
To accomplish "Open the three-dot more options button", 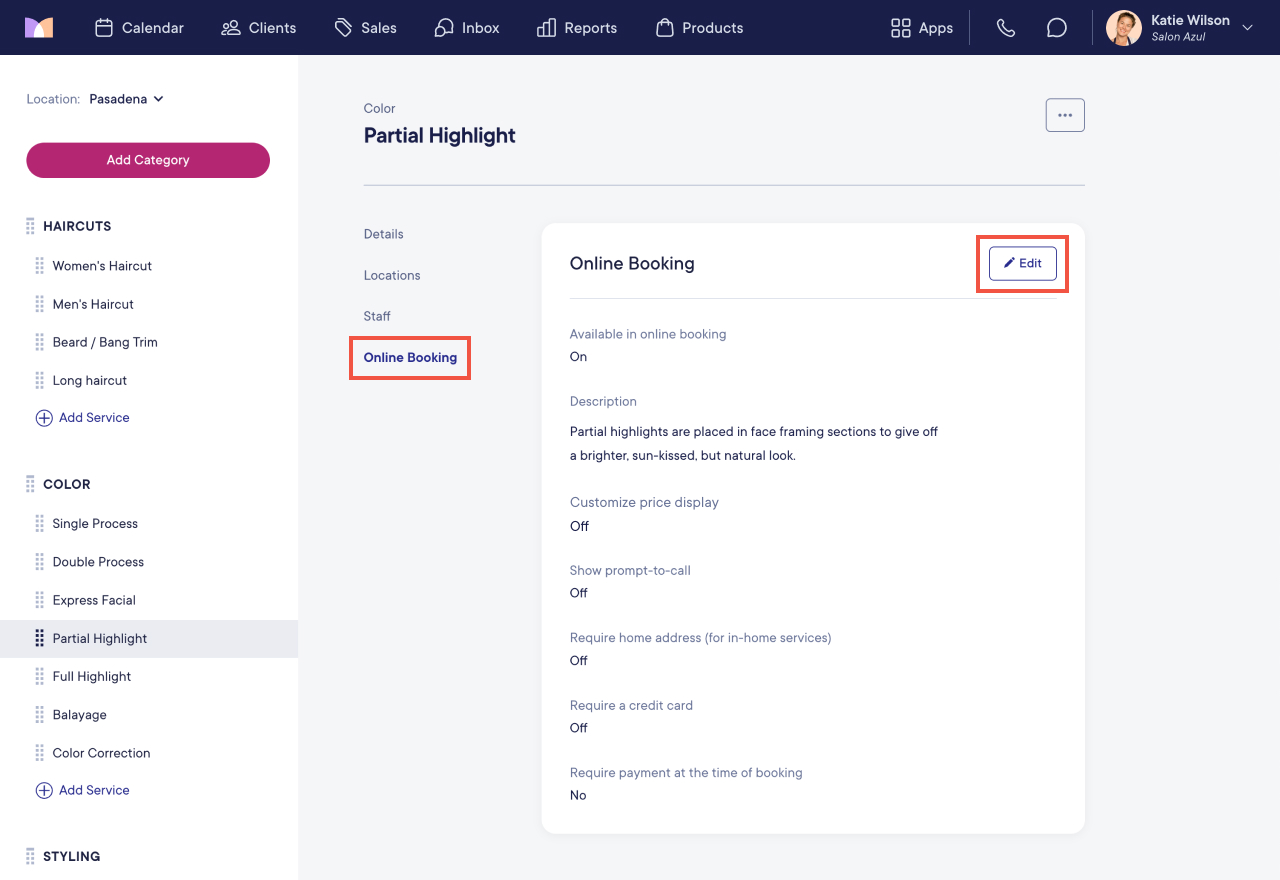I will coord(1065,115).
